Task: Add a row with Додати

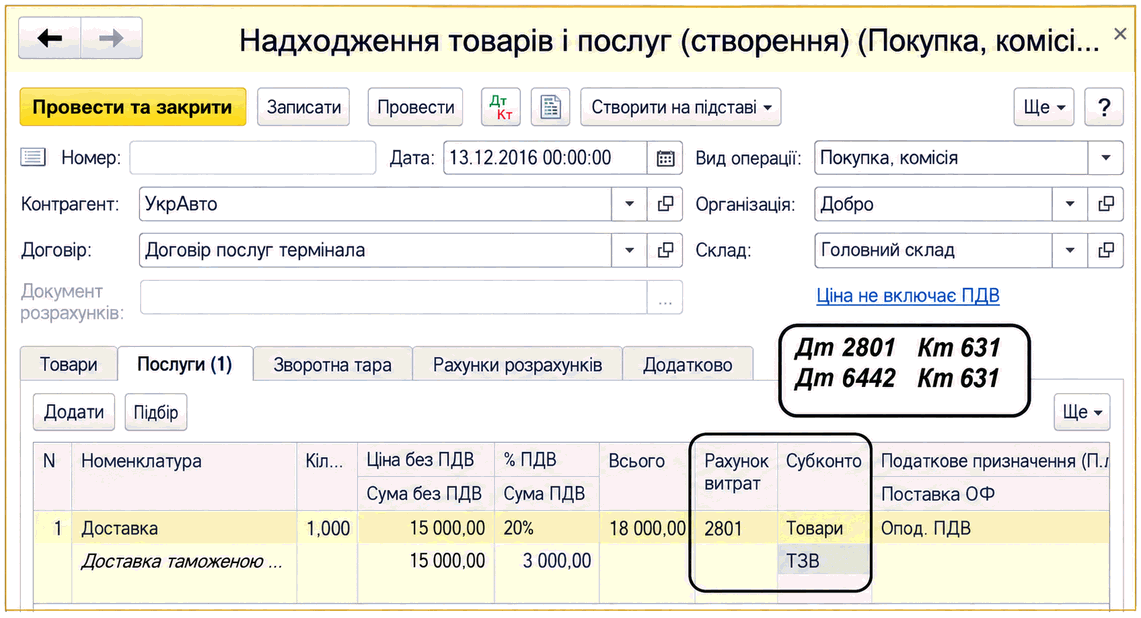Action: [x=73, y=412]
